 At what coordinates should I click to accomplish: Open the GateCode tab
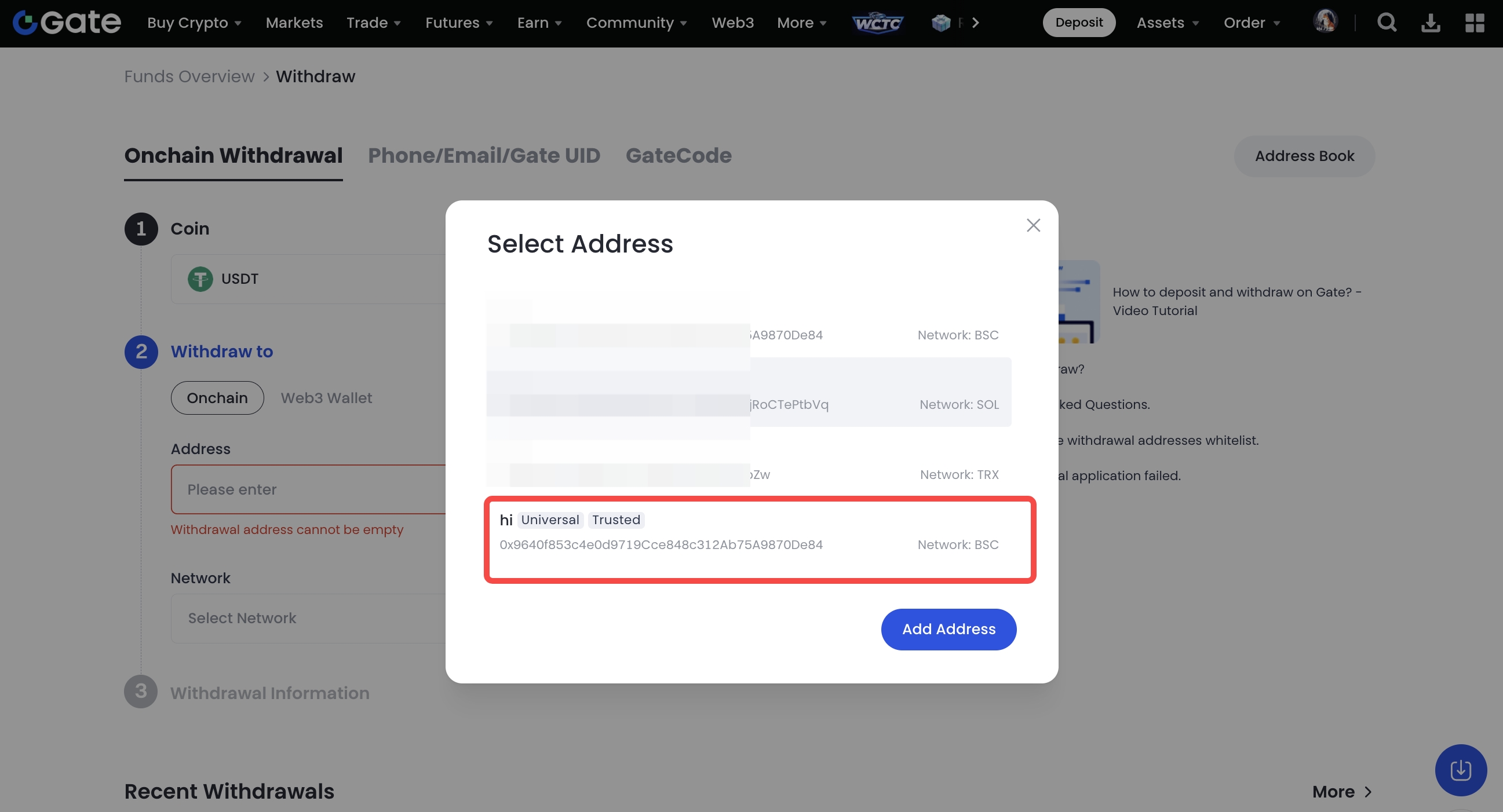click(x=678, y=156)
